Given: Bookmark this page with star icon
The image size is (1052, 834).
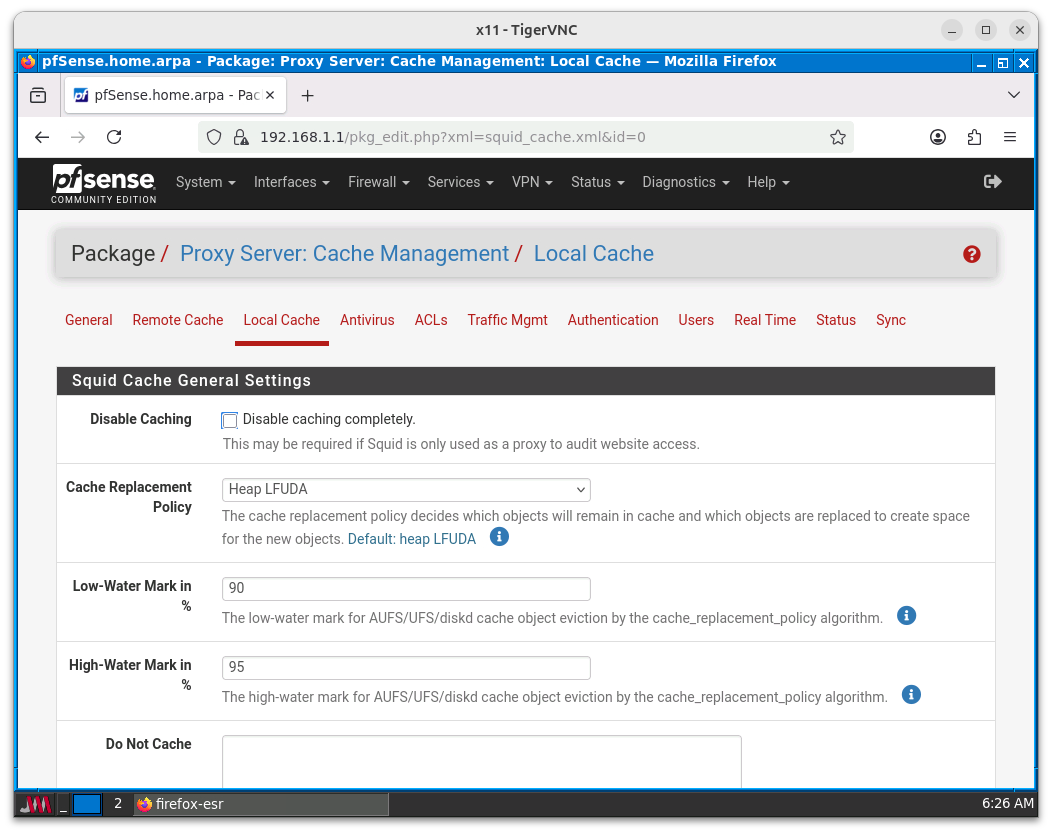Looking at the screenshot, I should (x=838, y=137).
